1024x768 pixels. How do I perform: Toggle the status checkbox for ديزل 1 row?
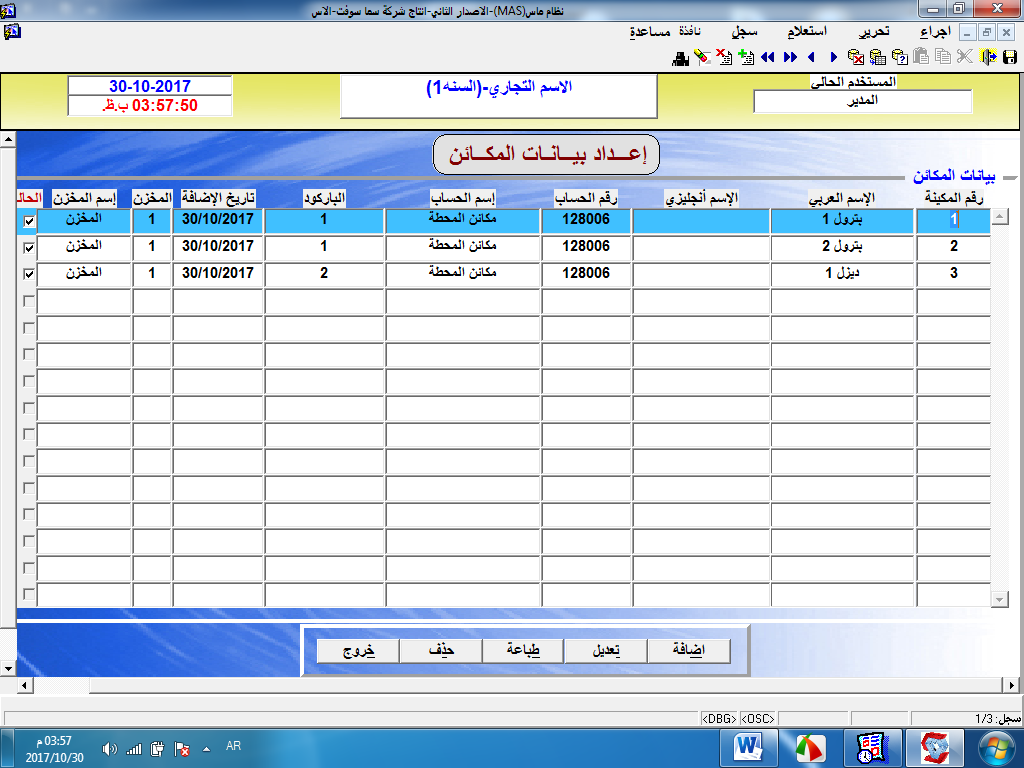tap(28, 274)
